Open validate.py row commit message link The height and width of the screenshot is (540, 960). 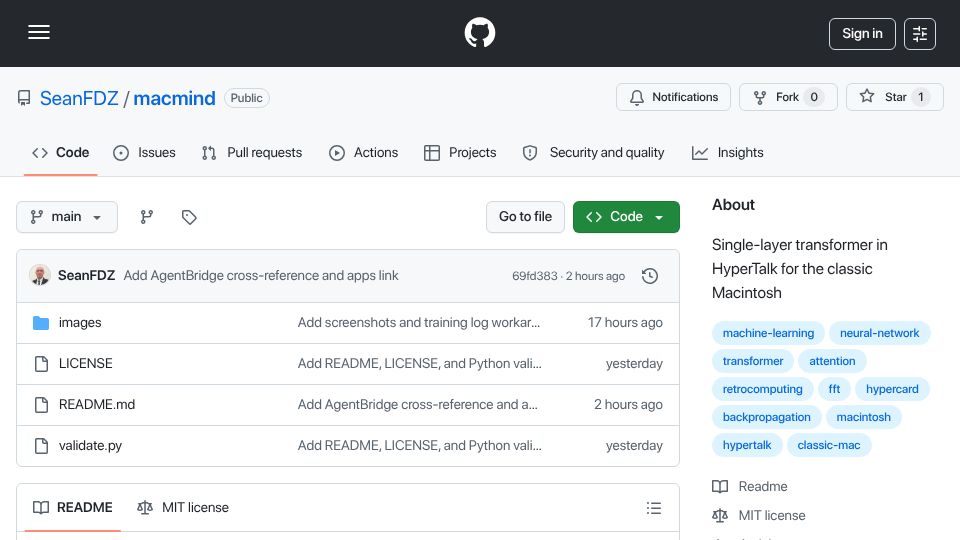click(x=419, y=446)
